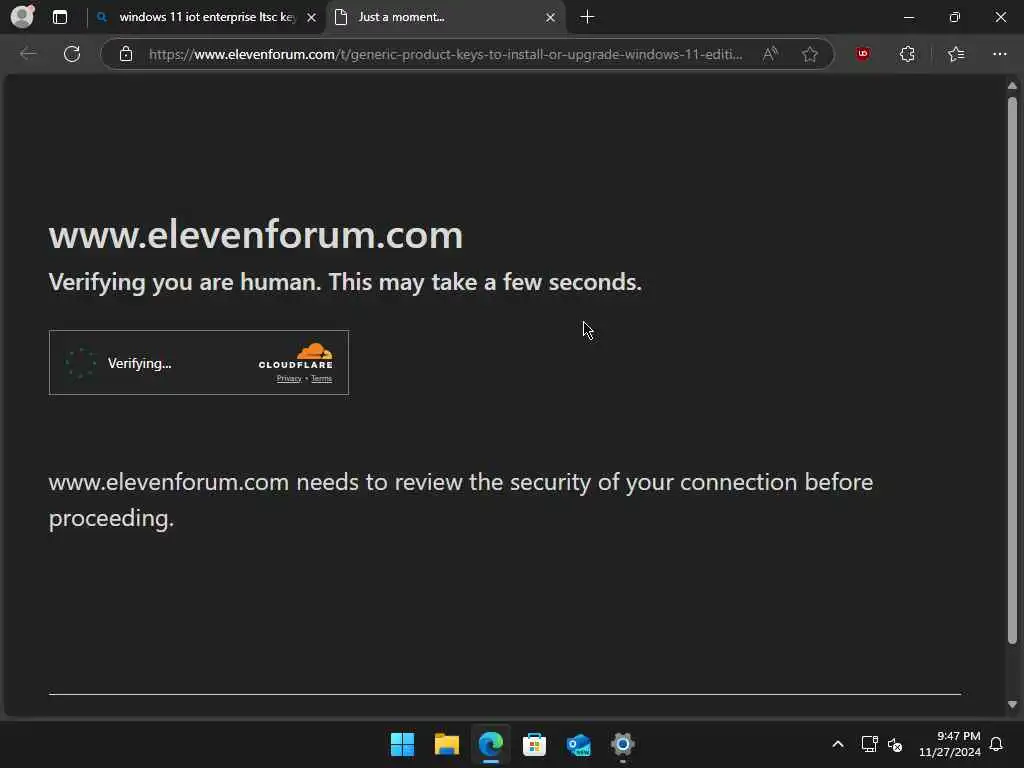Image resolution: width=1024 pixels, height=768 pixels.
Task: Focus the elevenforum.com address bar
Action: [445, 54]
